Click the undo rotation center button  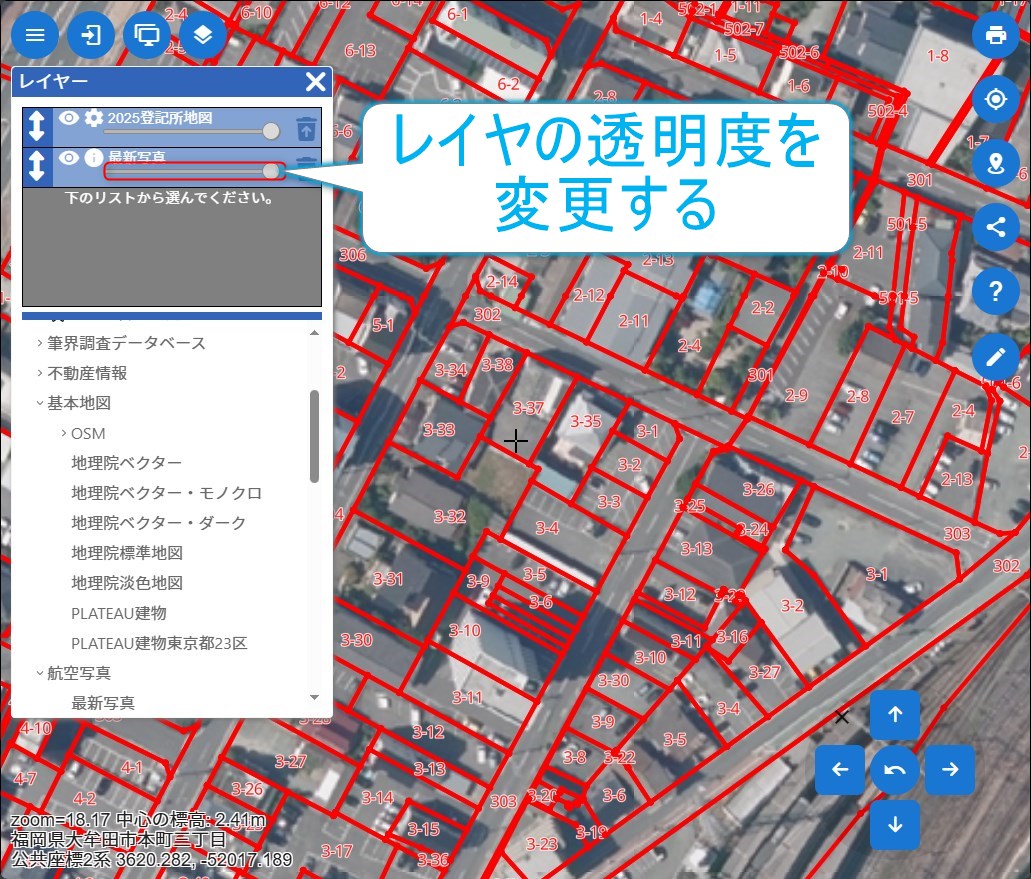coord(895,770)
